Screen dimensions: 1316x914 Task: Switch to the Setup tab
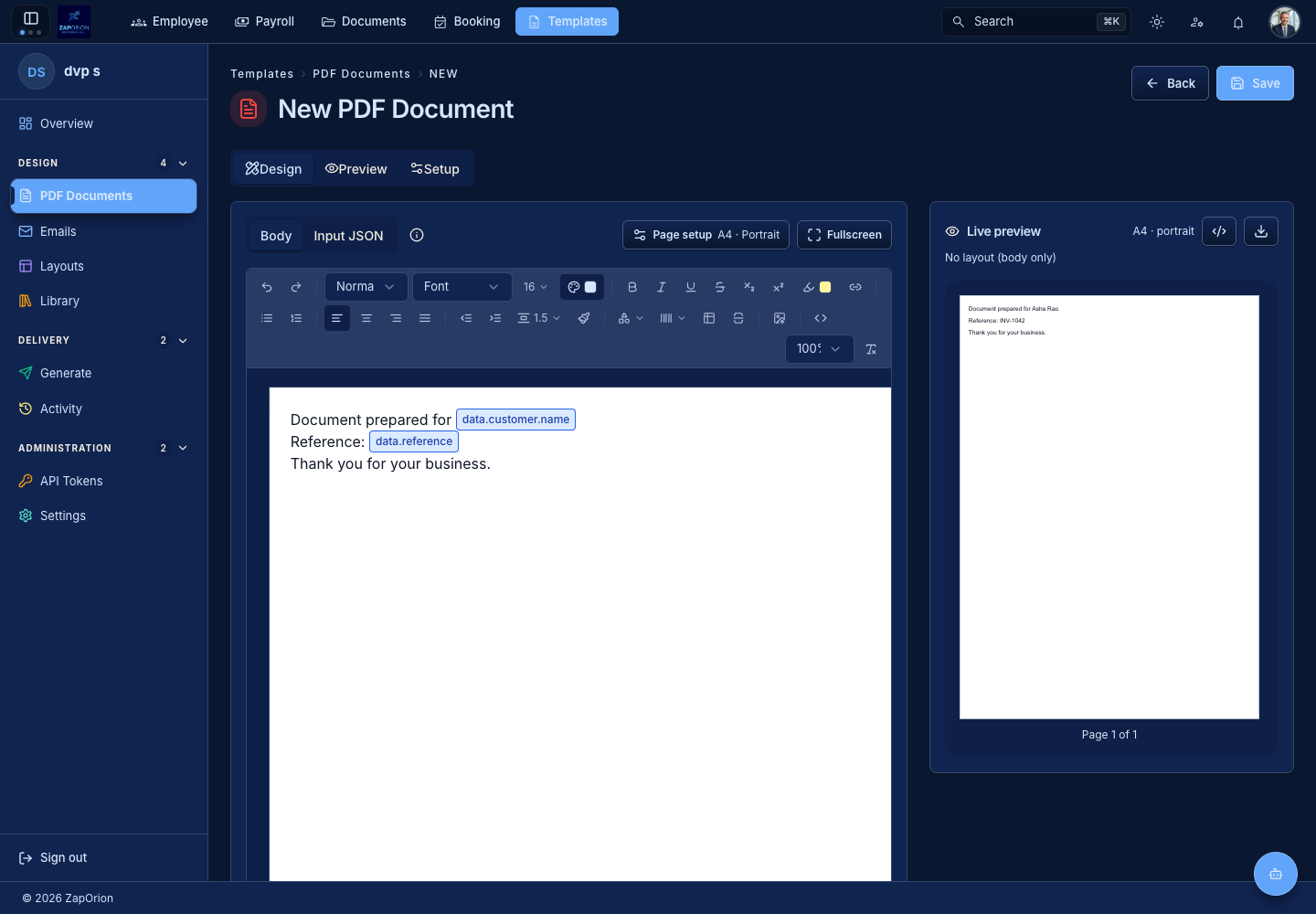pyautogui.click(x=435, y=169)
